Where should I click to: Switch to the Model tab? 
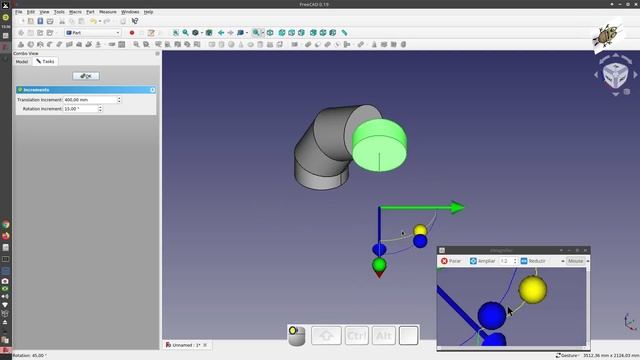(22, 62)
